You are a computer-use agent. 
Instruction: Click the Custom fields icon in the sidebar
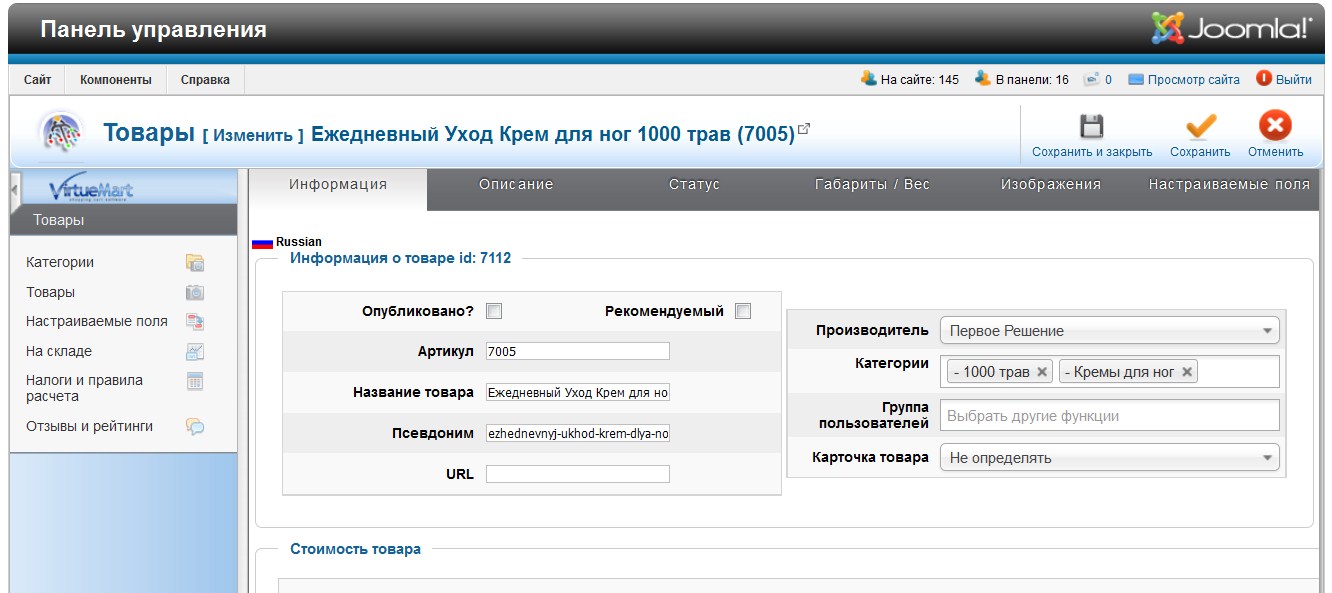[x=195, y=321]
